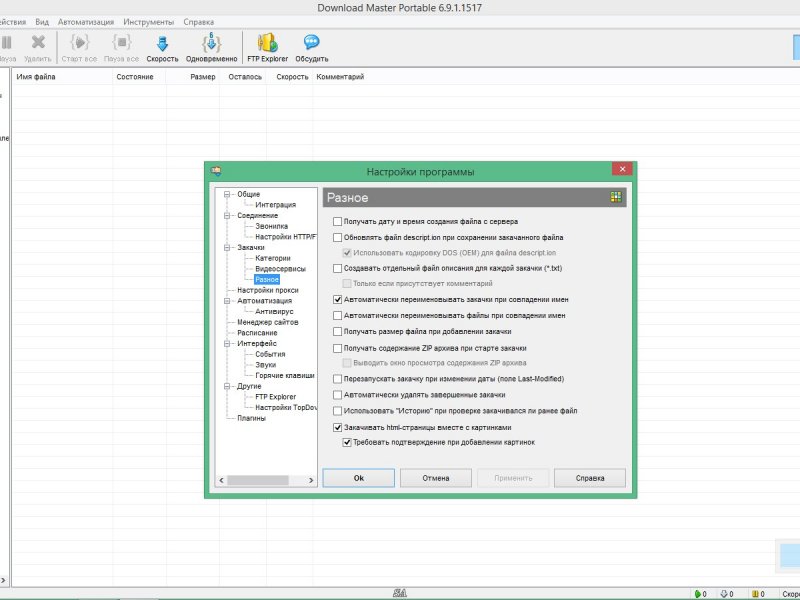Enable Получать дату и время создания файла
The image size is (800, 600).
(x=337, y=221)
